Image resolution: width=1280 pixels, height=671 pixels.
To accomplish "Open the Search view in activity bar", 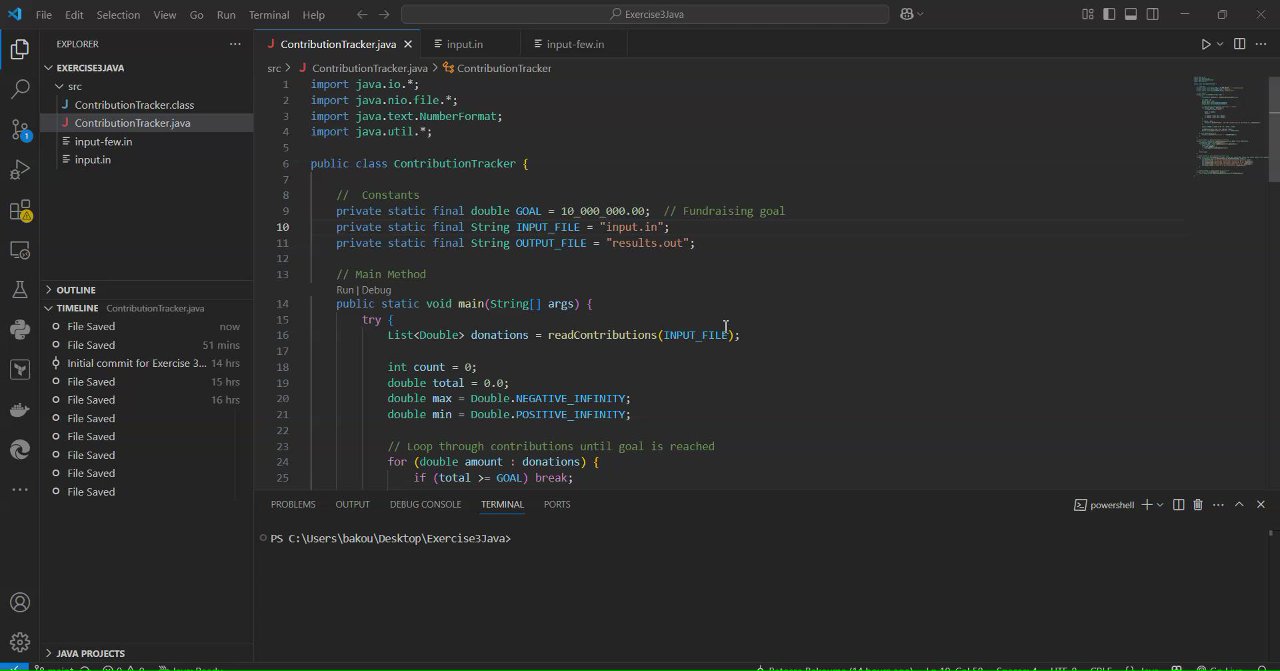I will point(20,89).
